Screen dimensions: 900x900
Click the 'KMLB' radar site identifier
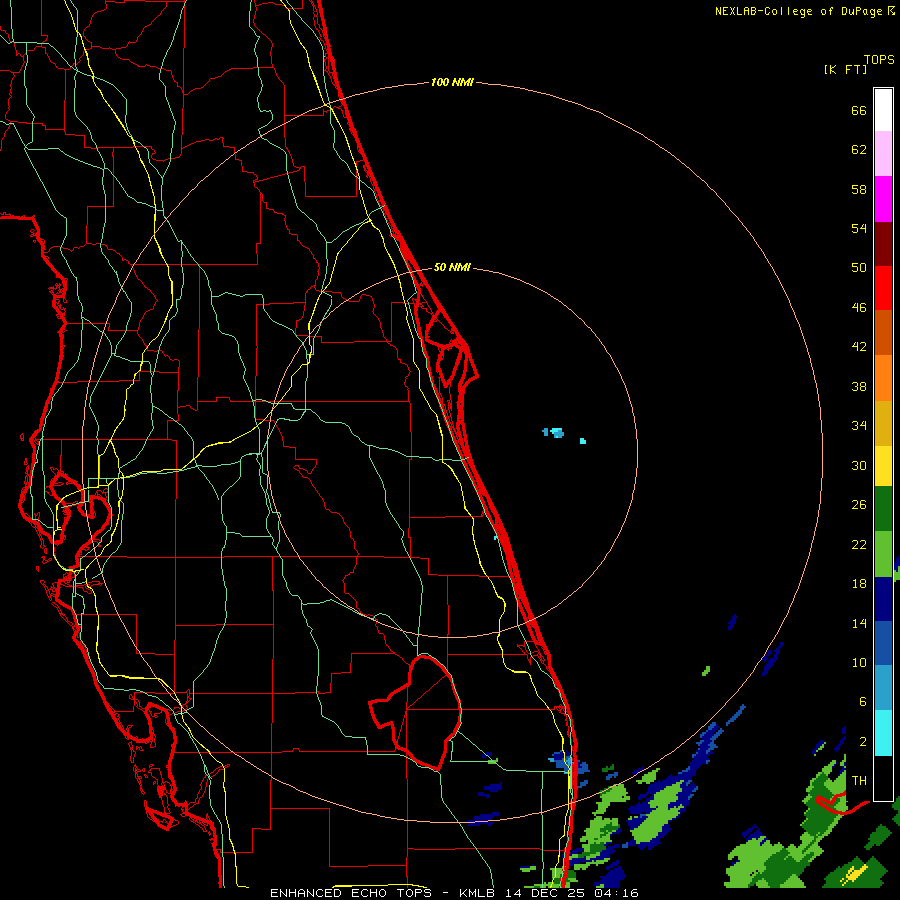[x=479, y=893]
